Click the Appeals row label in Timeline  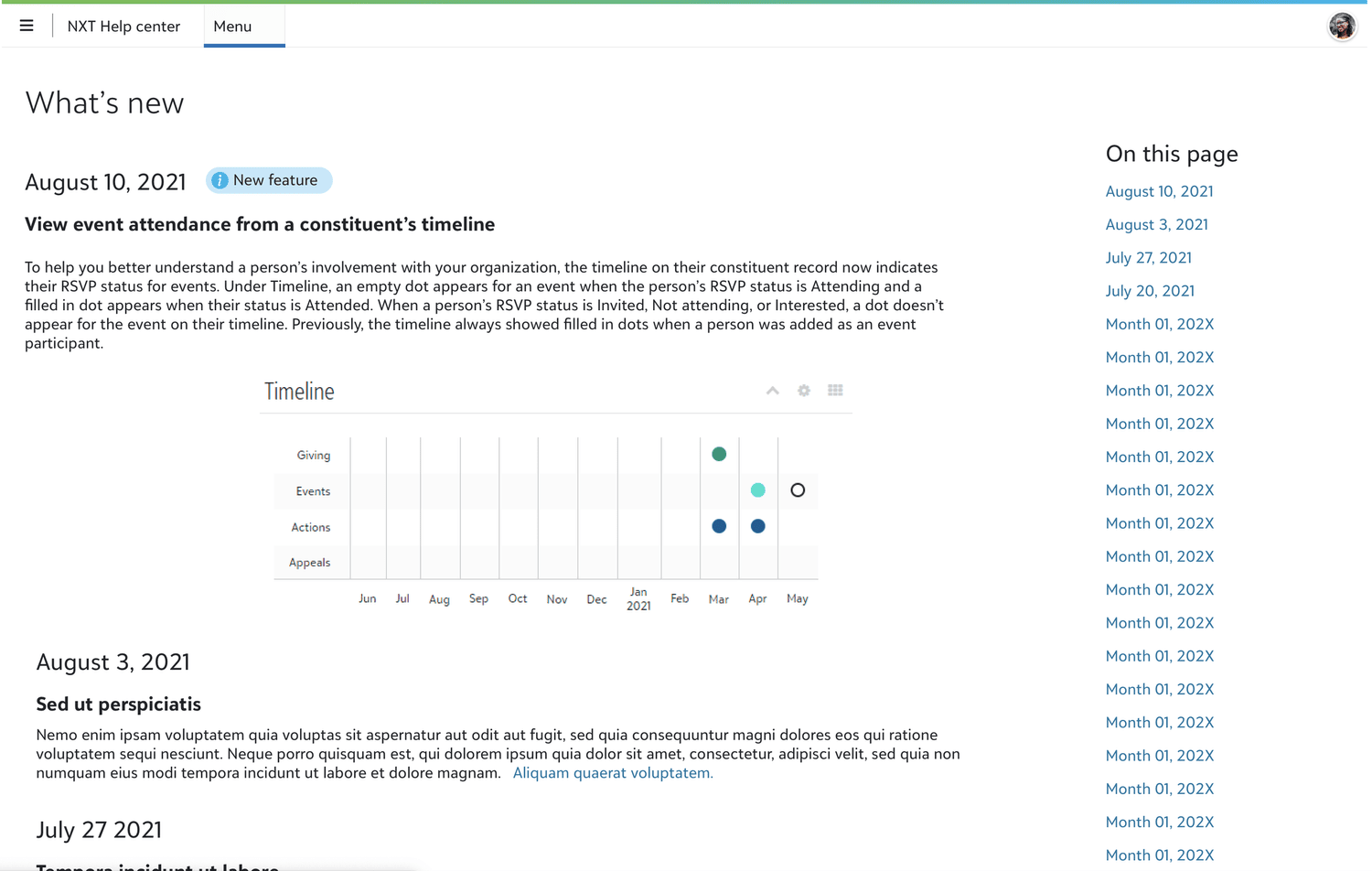[309, 563]
